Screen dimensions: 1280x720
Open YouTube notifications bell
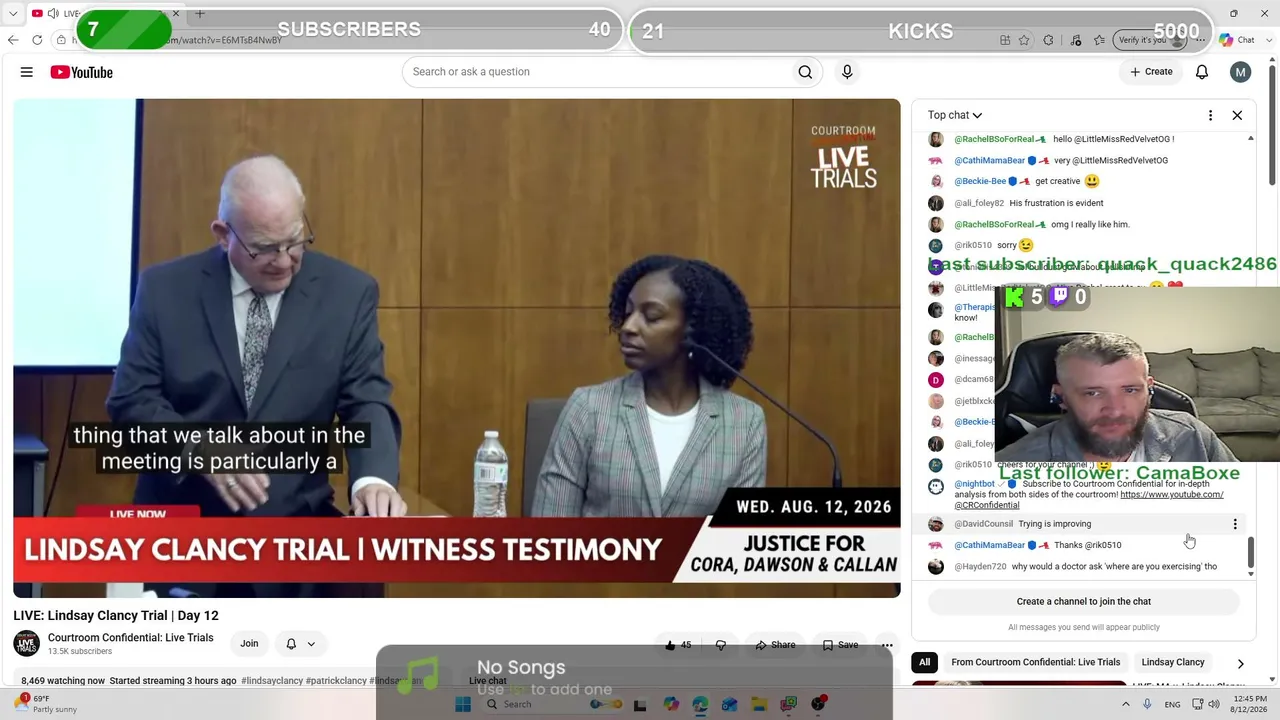pyautogui.click(x=1202, y=72)
